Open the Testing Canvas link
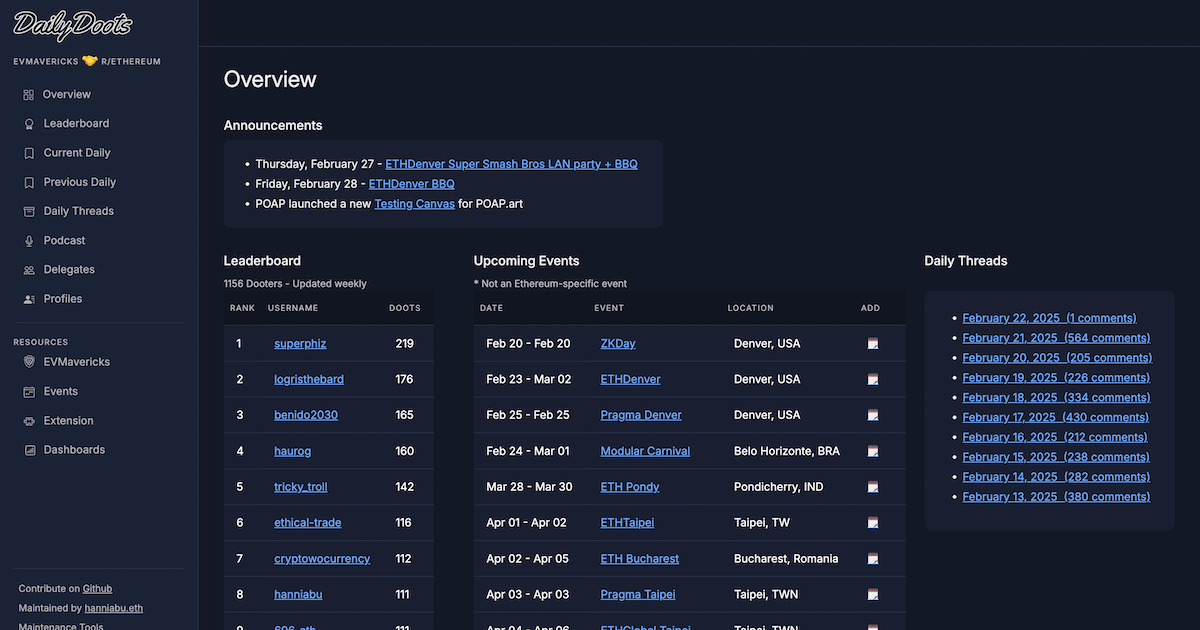The image size is (1200, 630). point(414,204)
